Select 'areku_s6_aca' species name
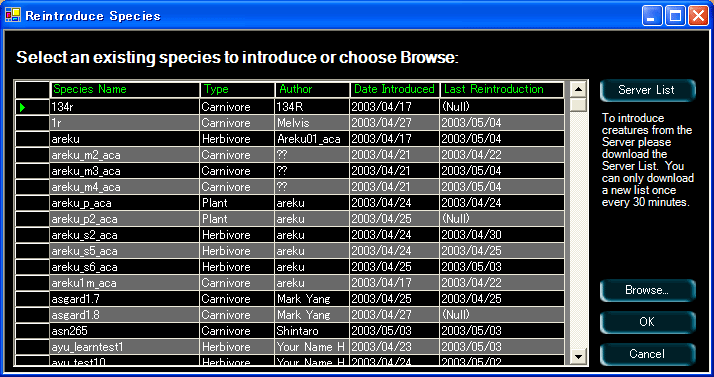Screen dimensions: 714x377 click(125, 267)
